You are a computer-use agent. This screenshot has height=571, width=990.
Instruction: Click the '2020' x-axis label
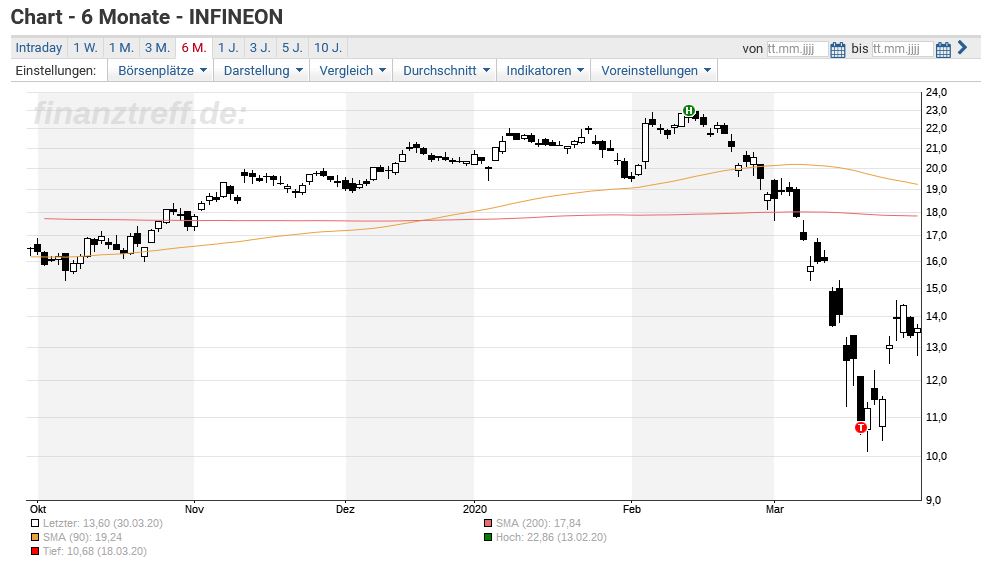point(475,509)
